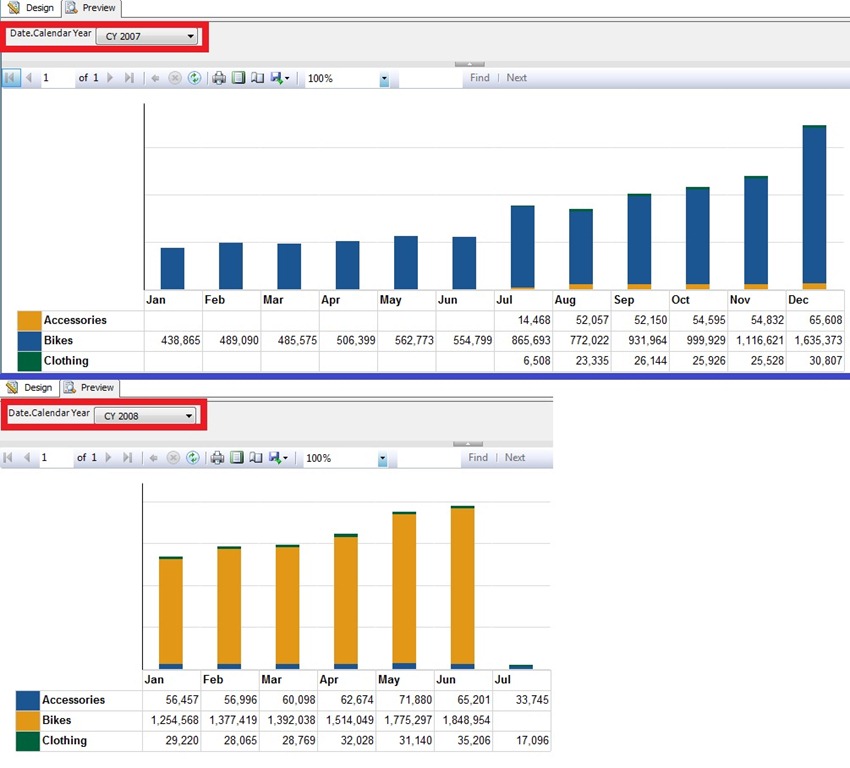Toggle print layout in top report toolbar
The image size is (850, 768).
tap(238, 78)
